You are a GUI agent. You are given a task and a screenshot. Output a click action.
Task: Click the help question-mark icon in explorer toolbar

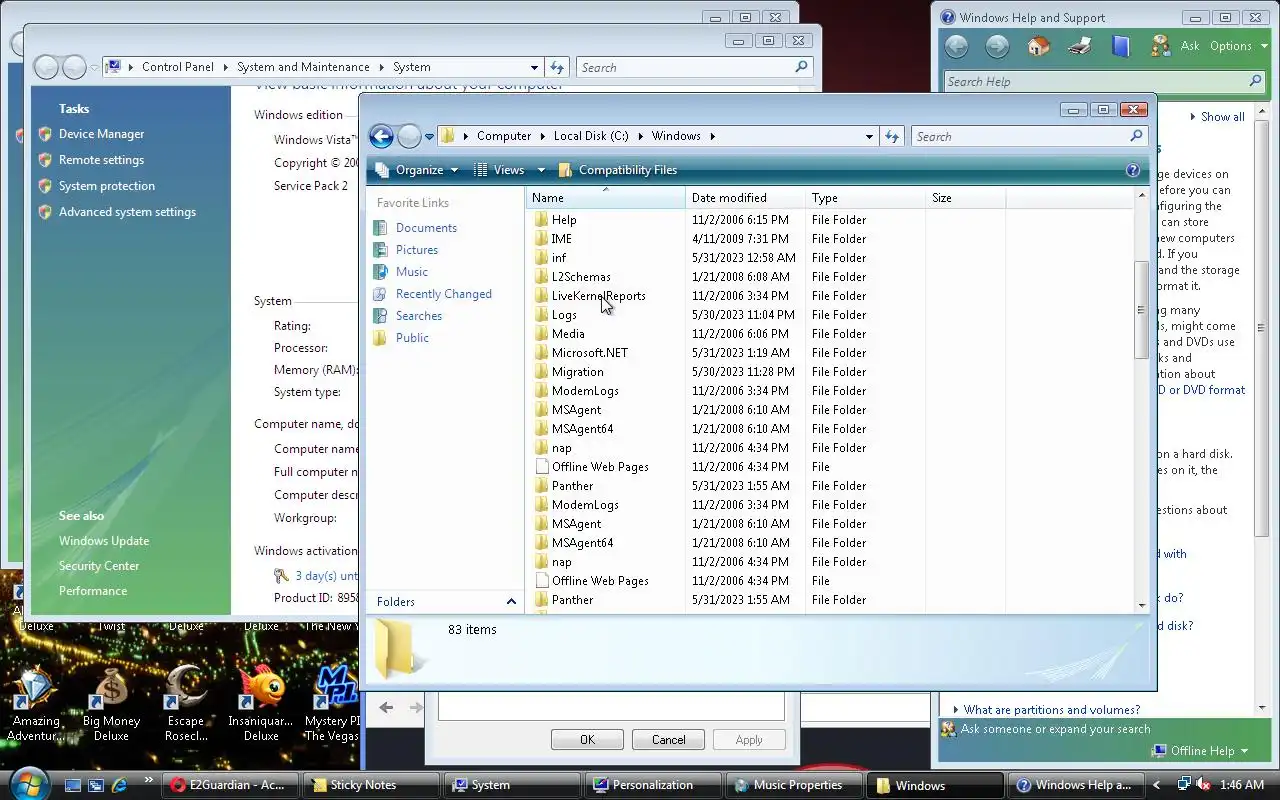coord(1132,170)
